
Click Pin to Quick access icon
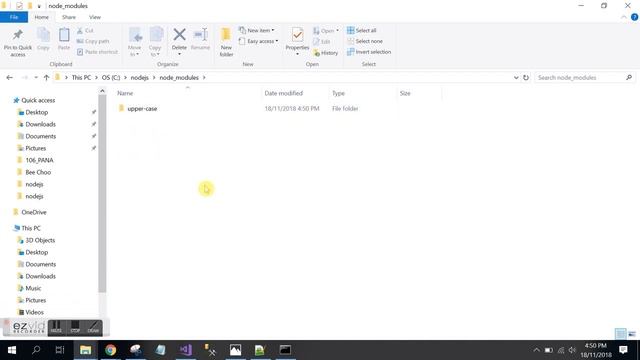click(x=18, y=35)
